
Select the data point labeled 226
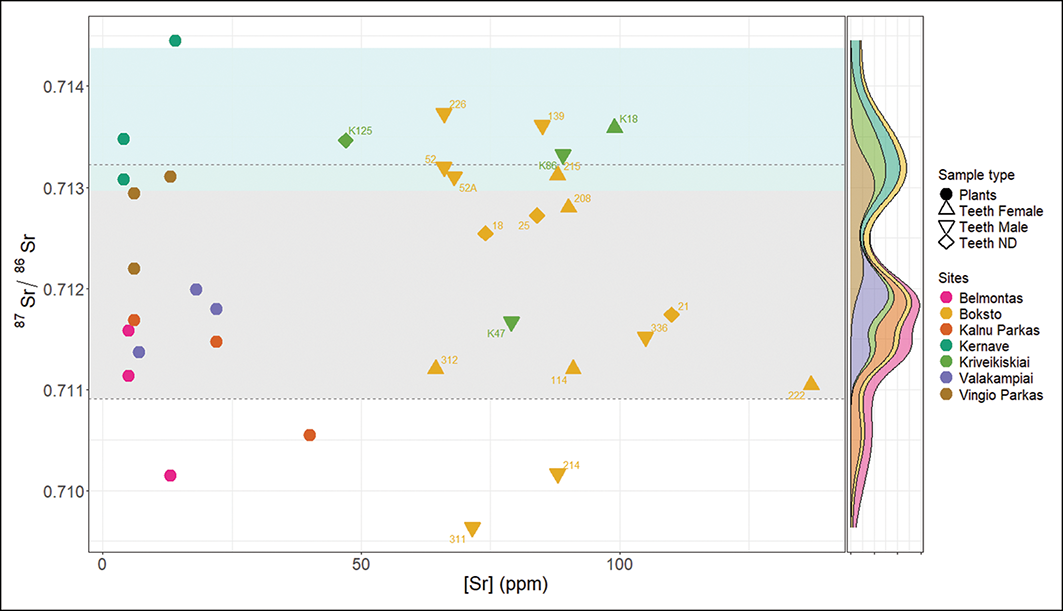click(x=443, y=115)
